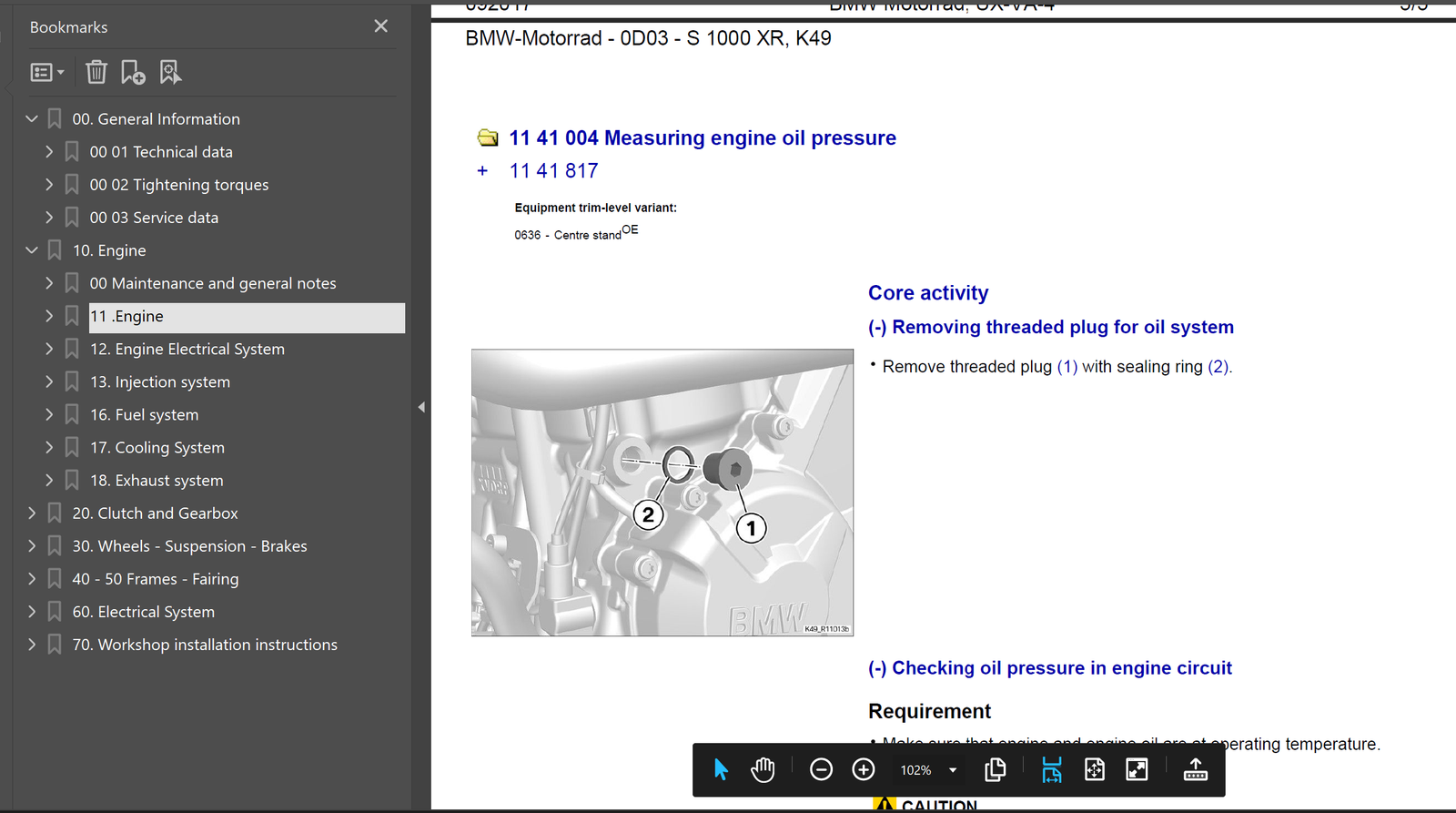This screenshot has height=813, width=1456.
Task: Expand 20. Clutch and Gearbox chevron
Action: [x=32, y=513]
